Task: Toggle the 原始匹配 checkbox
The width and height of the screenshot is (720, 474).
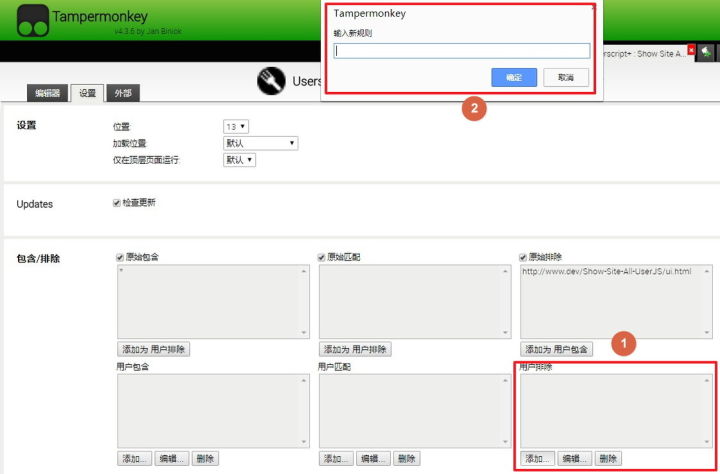Action: (x=321, y=257)
